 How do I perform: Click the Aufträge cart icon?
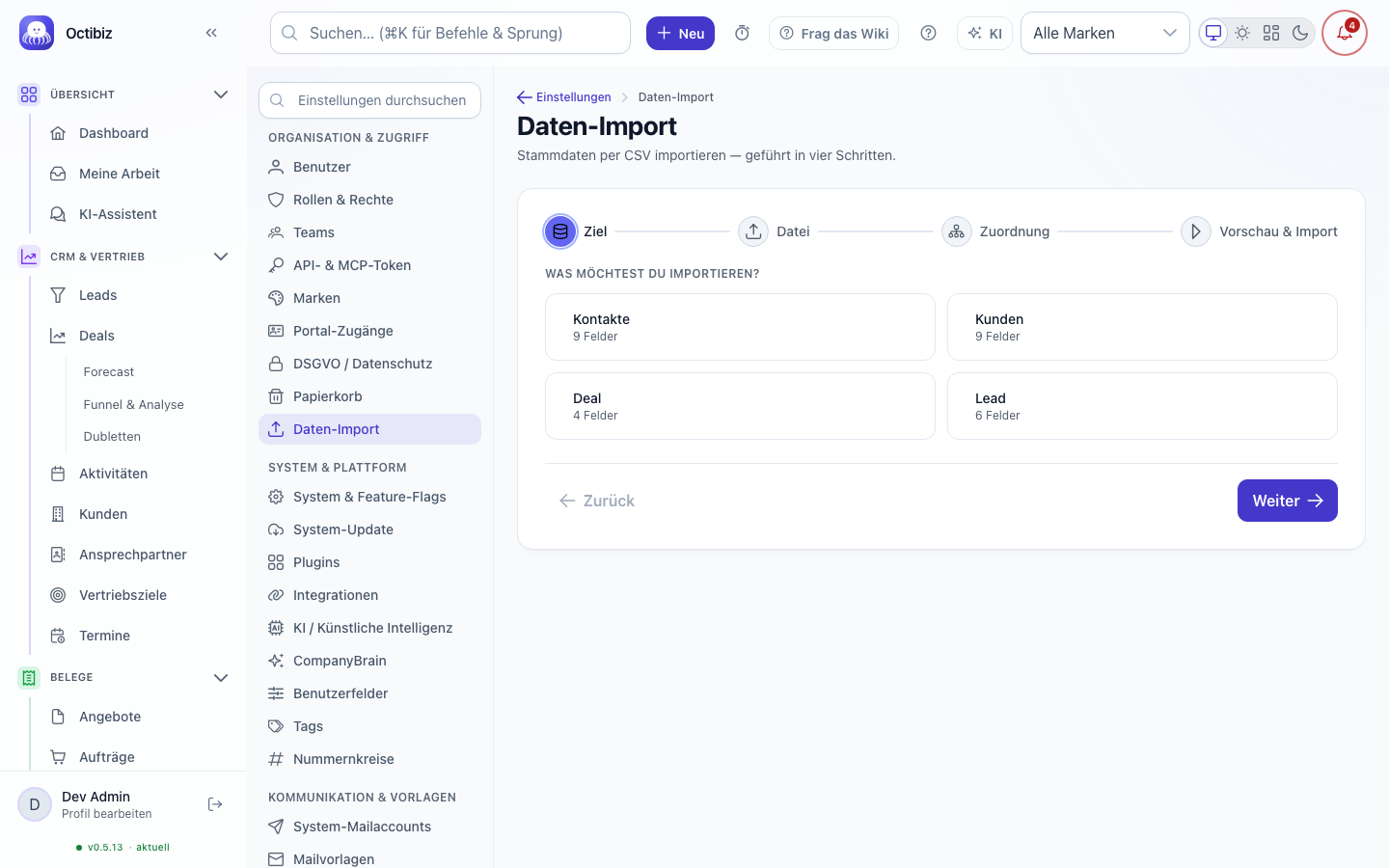tap(58, 757)
